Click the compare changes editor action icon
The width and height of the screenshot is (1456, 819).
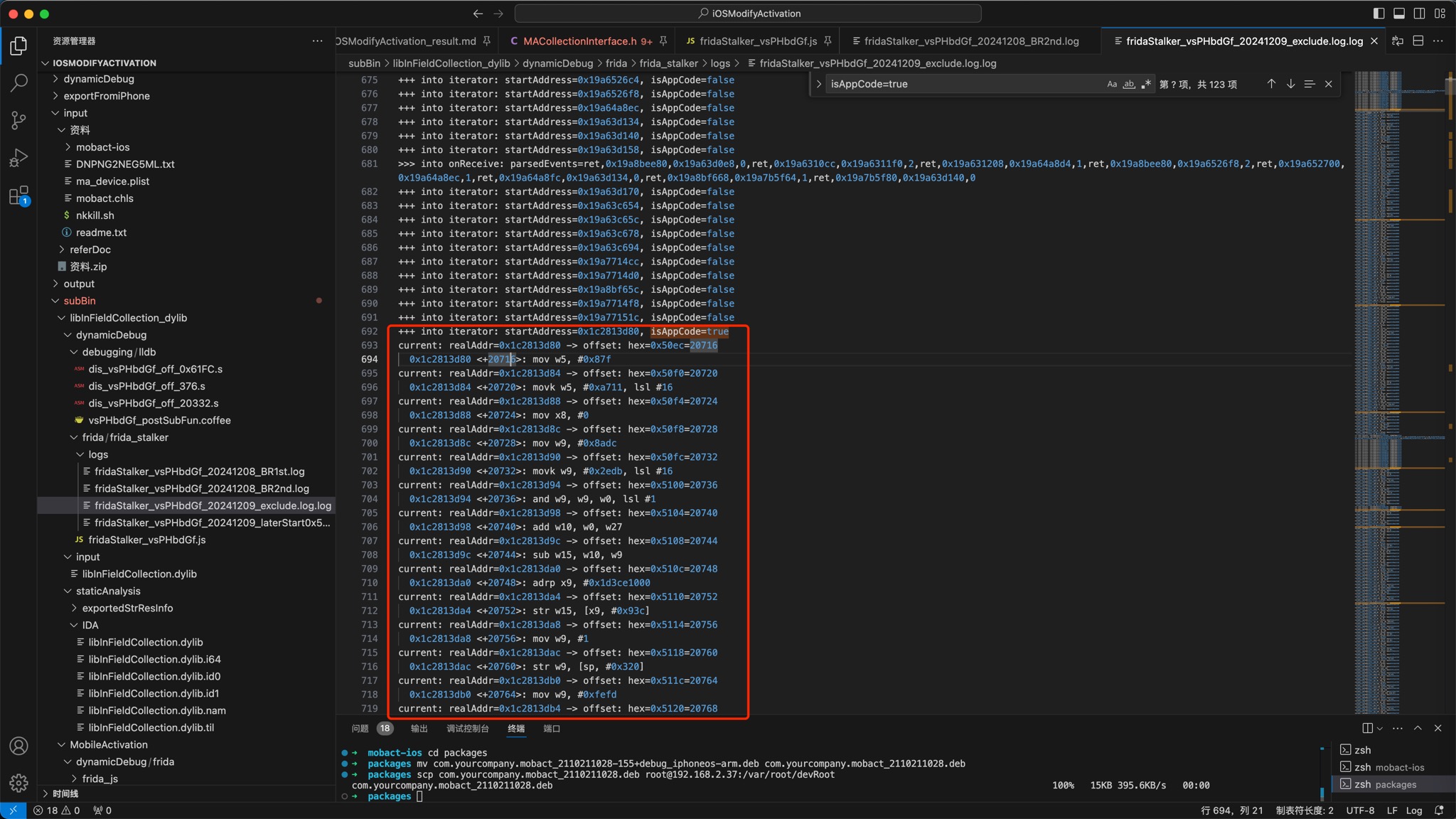pyautogui.click(x=1398, y=41)
